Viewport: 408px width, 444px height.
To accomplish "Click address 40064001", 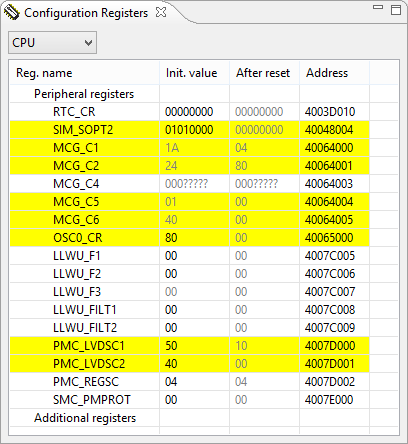I will 329,166.
